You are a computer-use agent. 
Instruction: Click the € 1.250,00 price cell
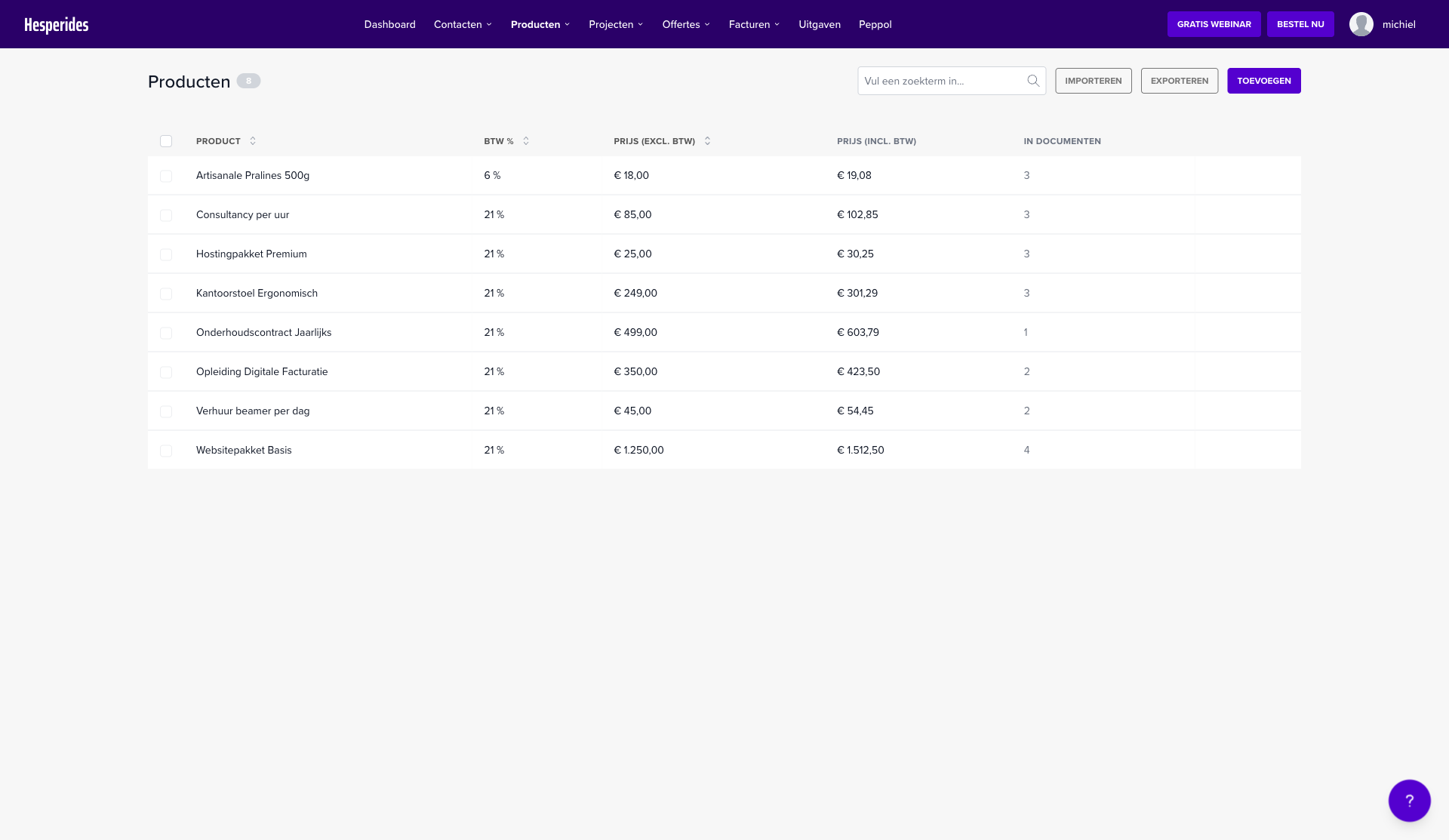coord(638,450)
